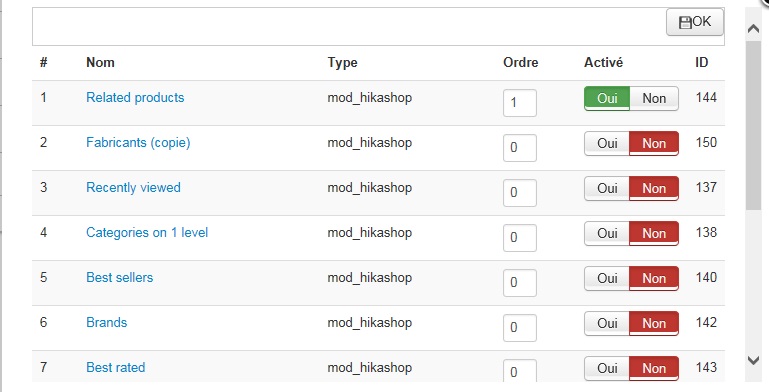Activate Best sellers with Oui
The image size is (769, 392).
(x=607, y=279)
